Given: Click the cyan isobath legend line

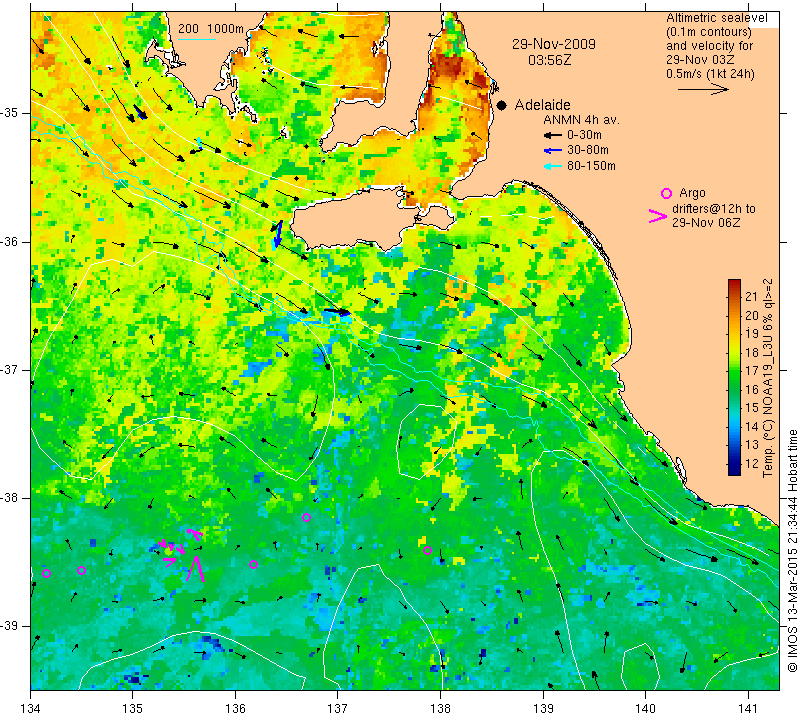Looking at the screenshot, I should (197, 39).
